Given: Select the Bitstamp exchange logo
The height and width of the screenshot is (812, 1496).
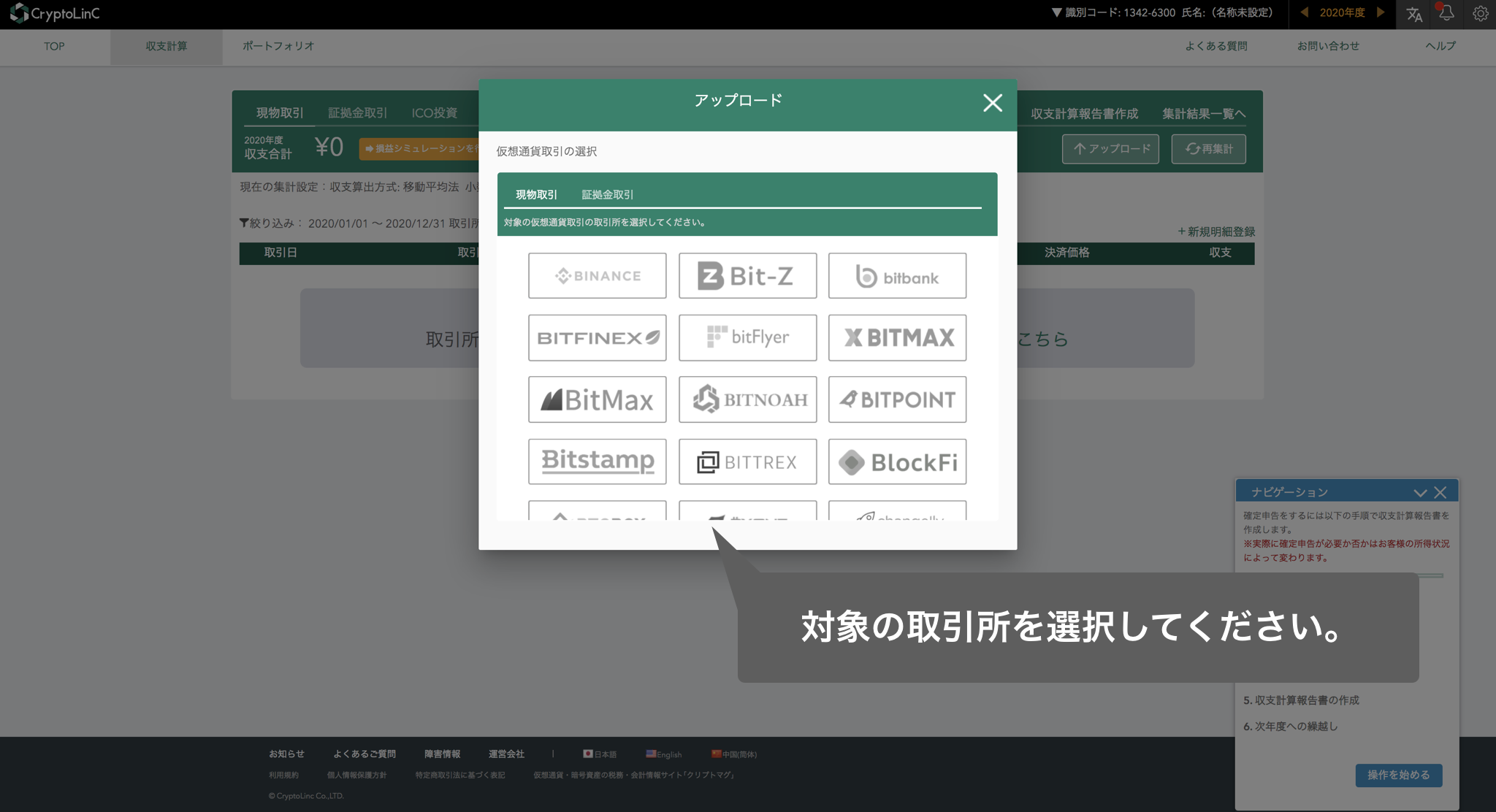Looking at the screenshot, I should coord(597,461).
